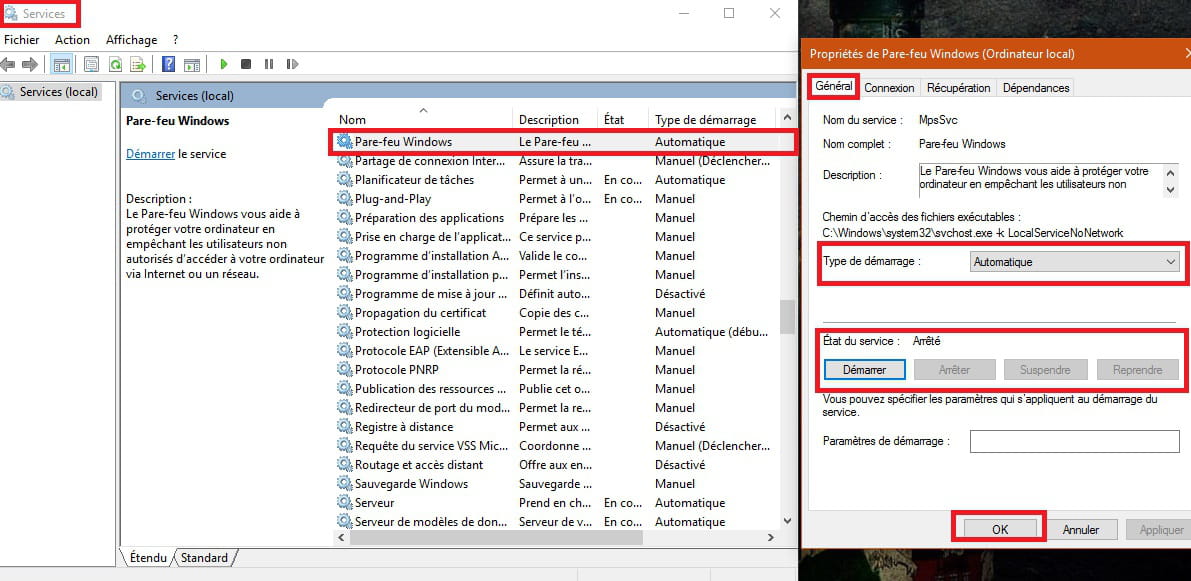
Task: Click the gear icon beside Programme de mise à jour
Action: pyautogui.click(x=345, y=294)
